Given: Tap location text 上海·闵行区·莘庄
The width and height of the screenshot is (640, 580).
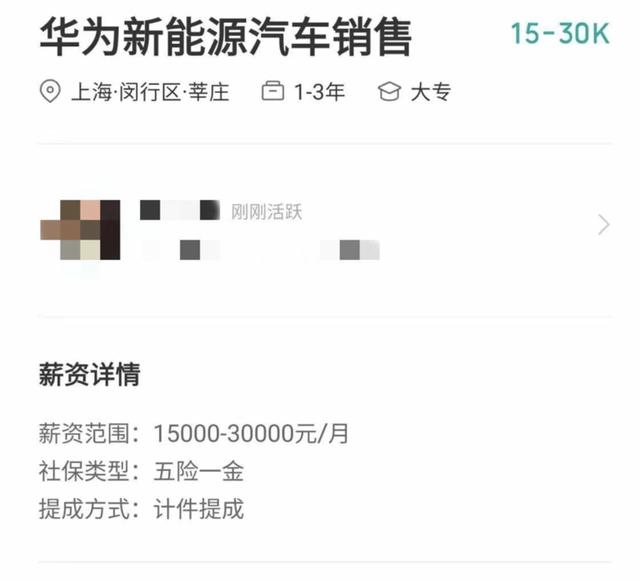Looking at the screenshot, I should 150,92.
